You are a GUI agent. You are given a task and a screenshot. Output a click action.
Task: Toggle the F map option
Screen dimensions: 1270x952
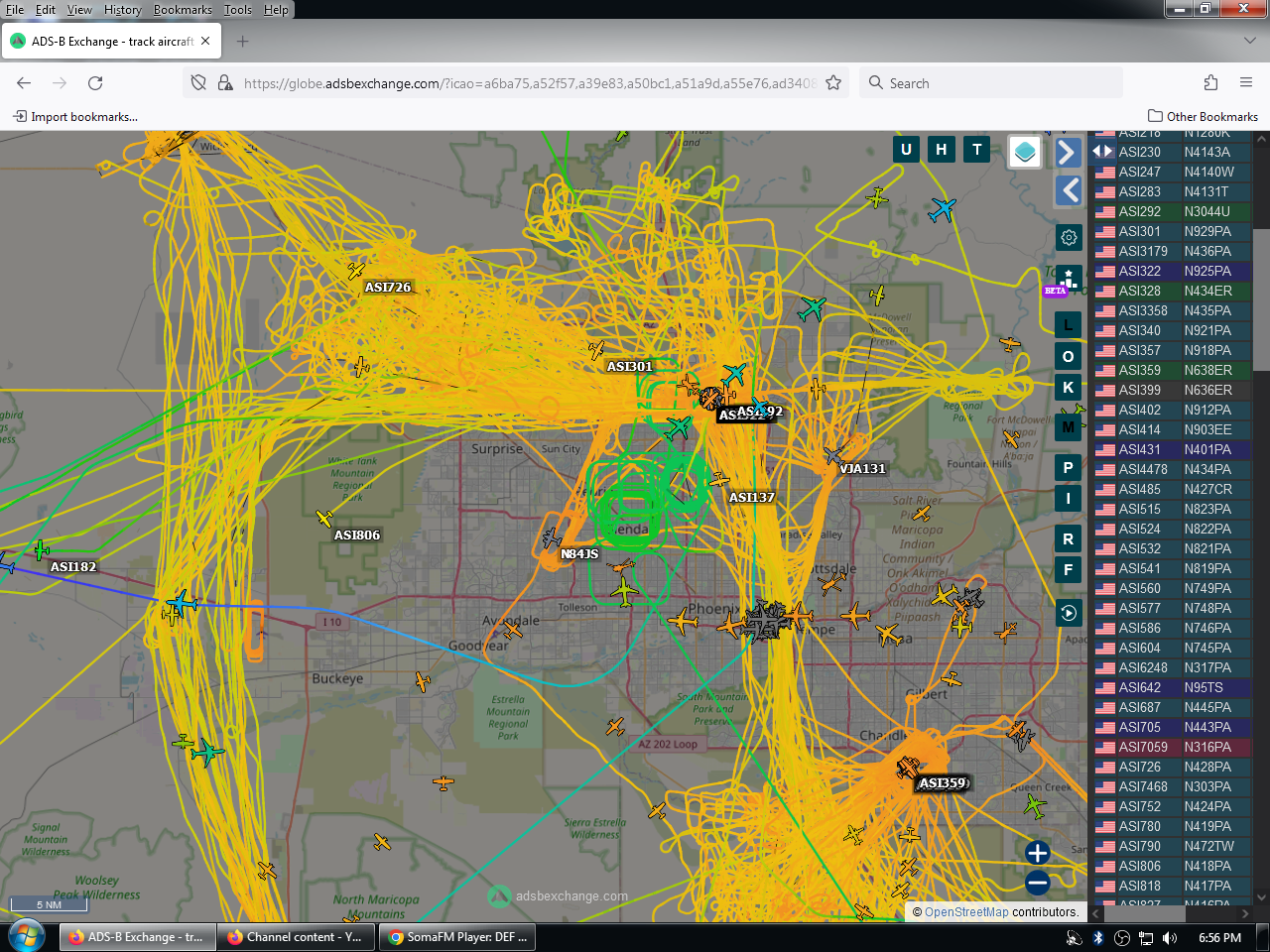[1069, 570]
